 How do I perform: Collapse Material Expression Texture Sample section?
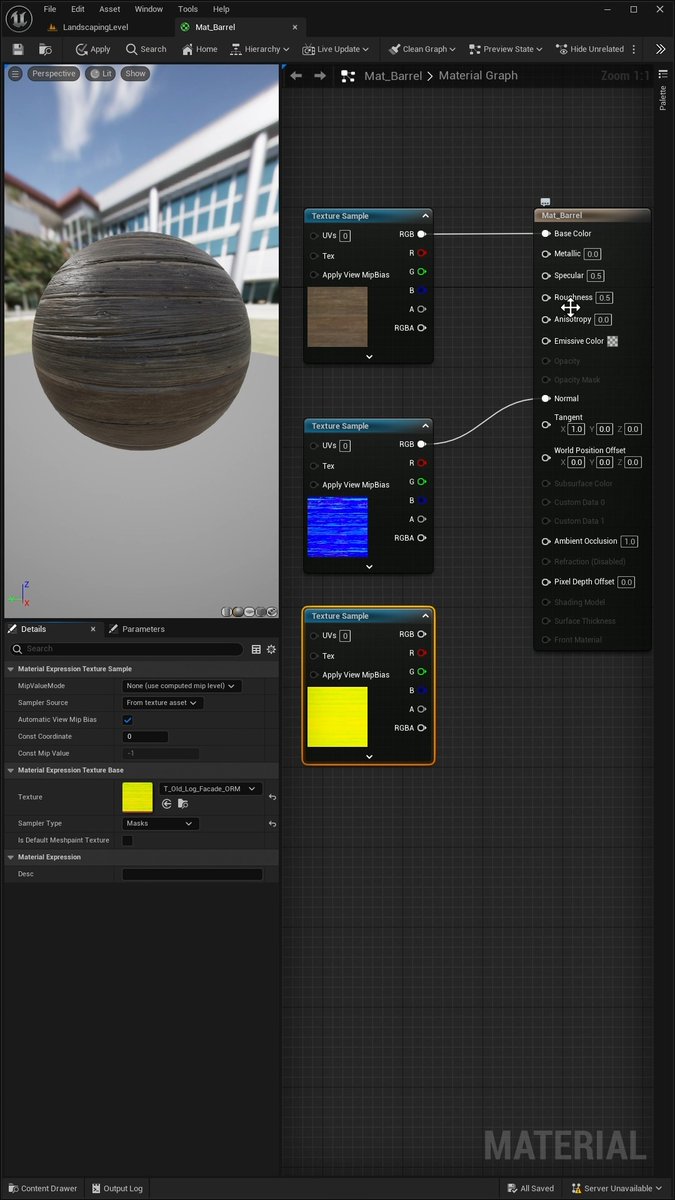click(11, 669)
